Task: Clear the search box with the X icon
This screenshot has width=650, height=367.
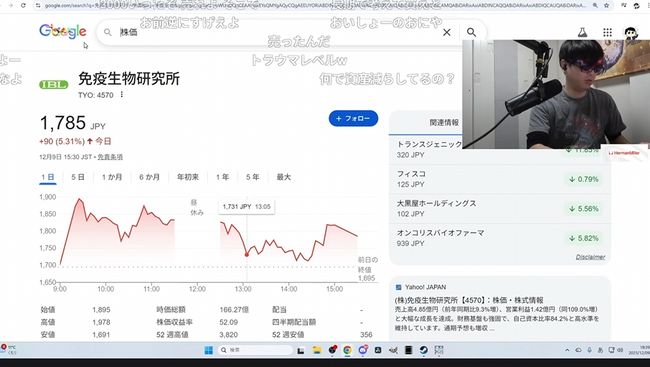Action: (446, 32)
